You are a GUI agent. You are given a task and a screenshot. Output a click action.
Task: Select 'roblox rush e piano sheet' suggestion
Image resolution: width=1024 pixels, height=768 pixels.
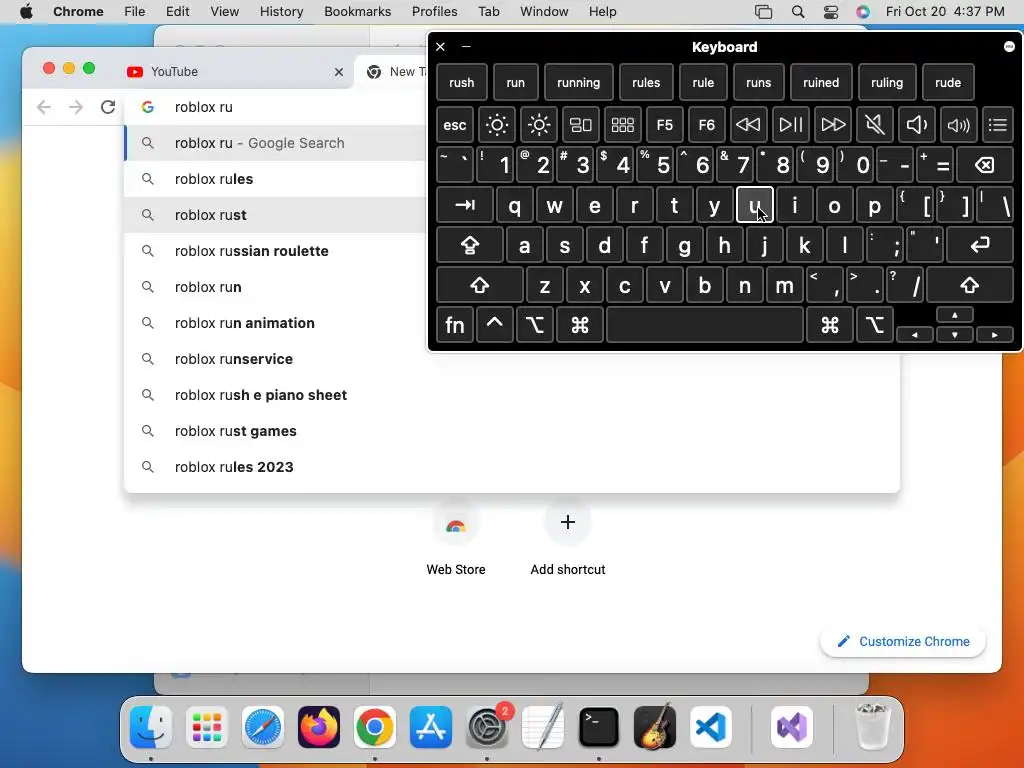(x=512, y=395)
